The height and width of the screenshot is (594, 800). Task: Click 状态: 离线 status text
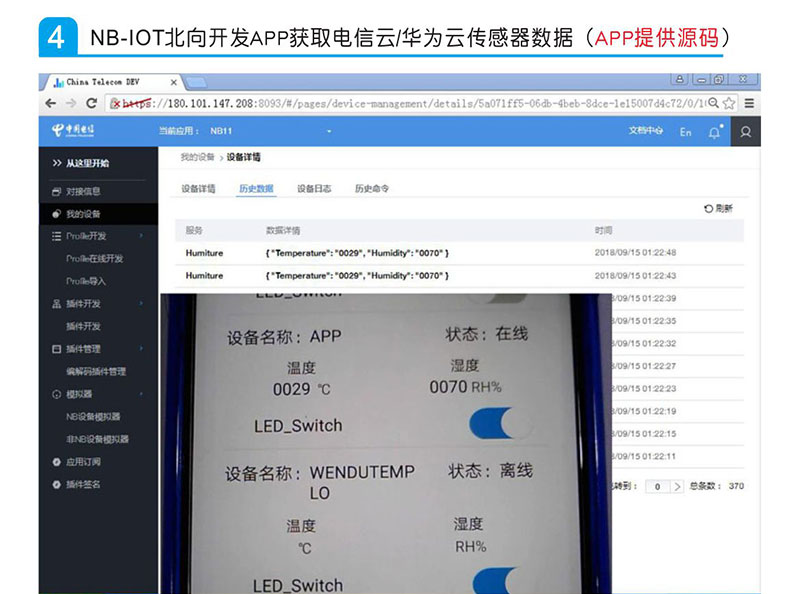(x=490, y=471)
